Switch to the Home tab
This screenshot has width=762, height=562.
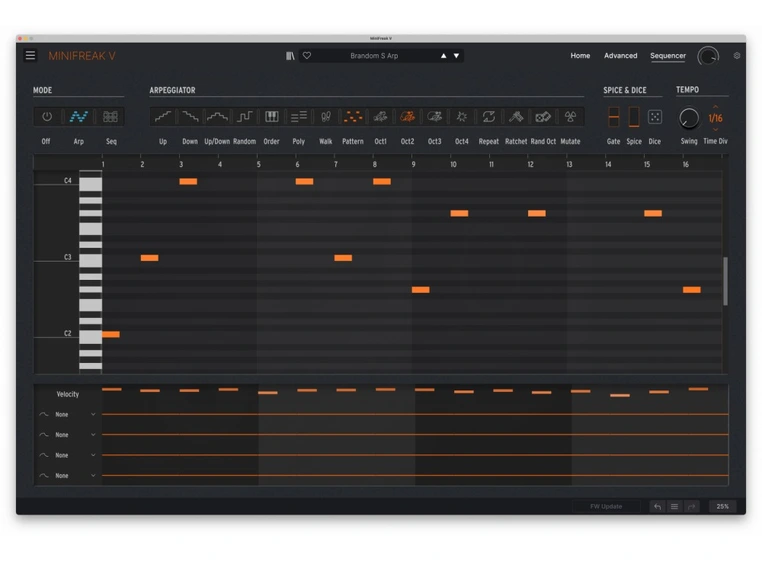coord(580,56)
